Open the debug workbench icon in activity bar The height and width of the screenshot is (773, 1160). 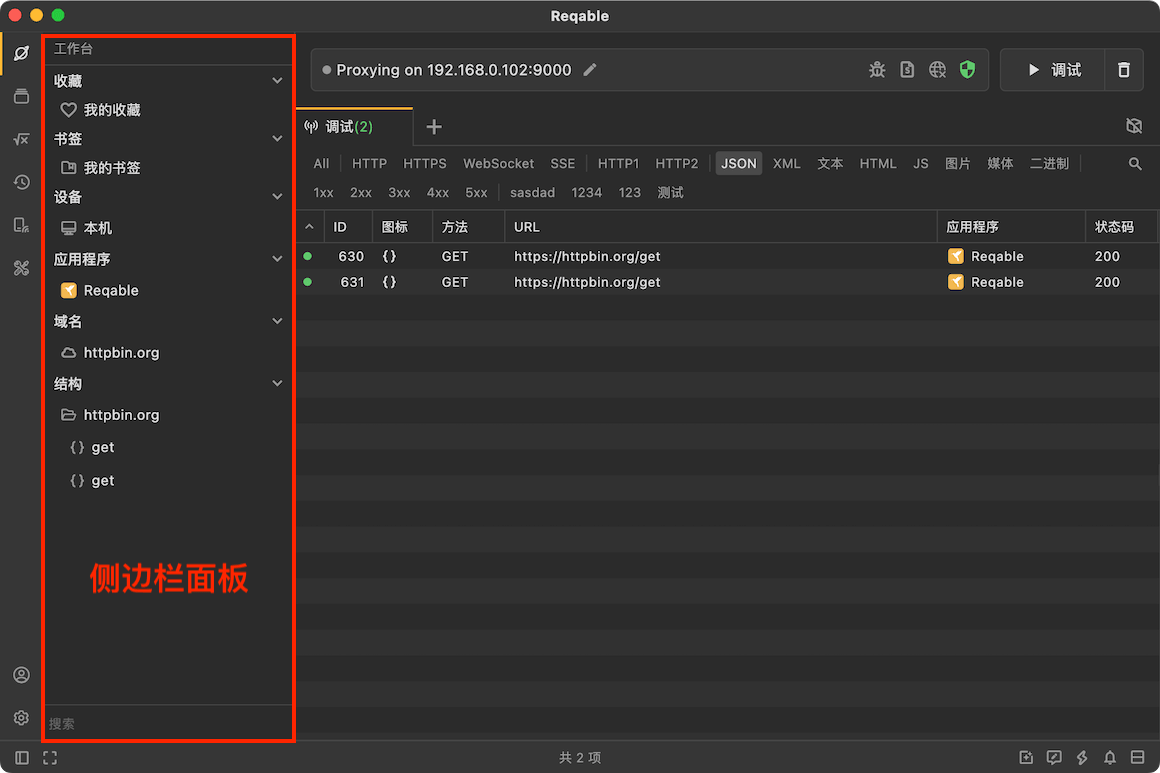(x=21, y=53)
